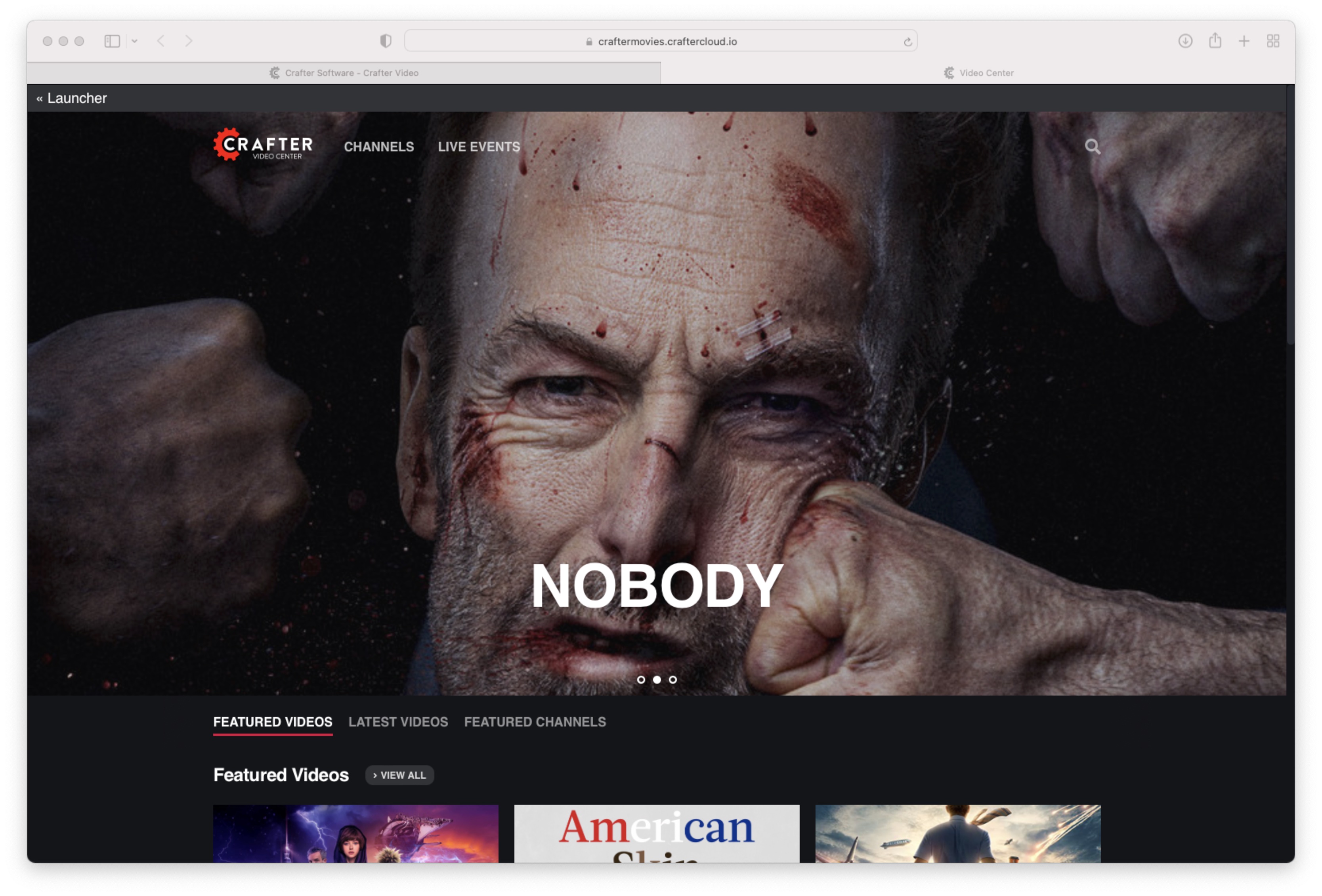The image size is (1322, 896).
Task: Open a new tab with plus icon
Action: click(x=1244, y=41)
